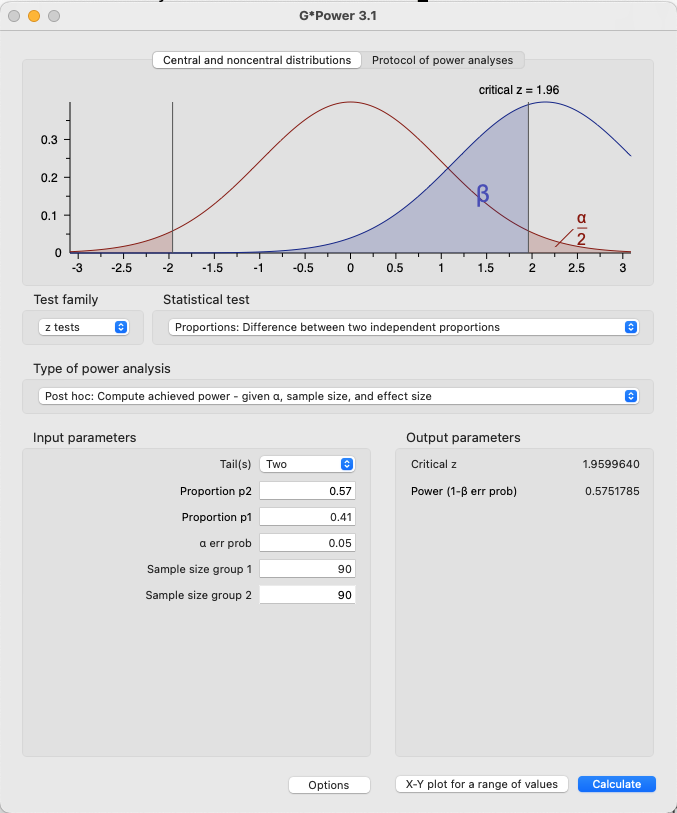Switch to Protocol of power analyses tab
Screen dimensions: 677x813
pyautogui.click(x=443, y=60)
